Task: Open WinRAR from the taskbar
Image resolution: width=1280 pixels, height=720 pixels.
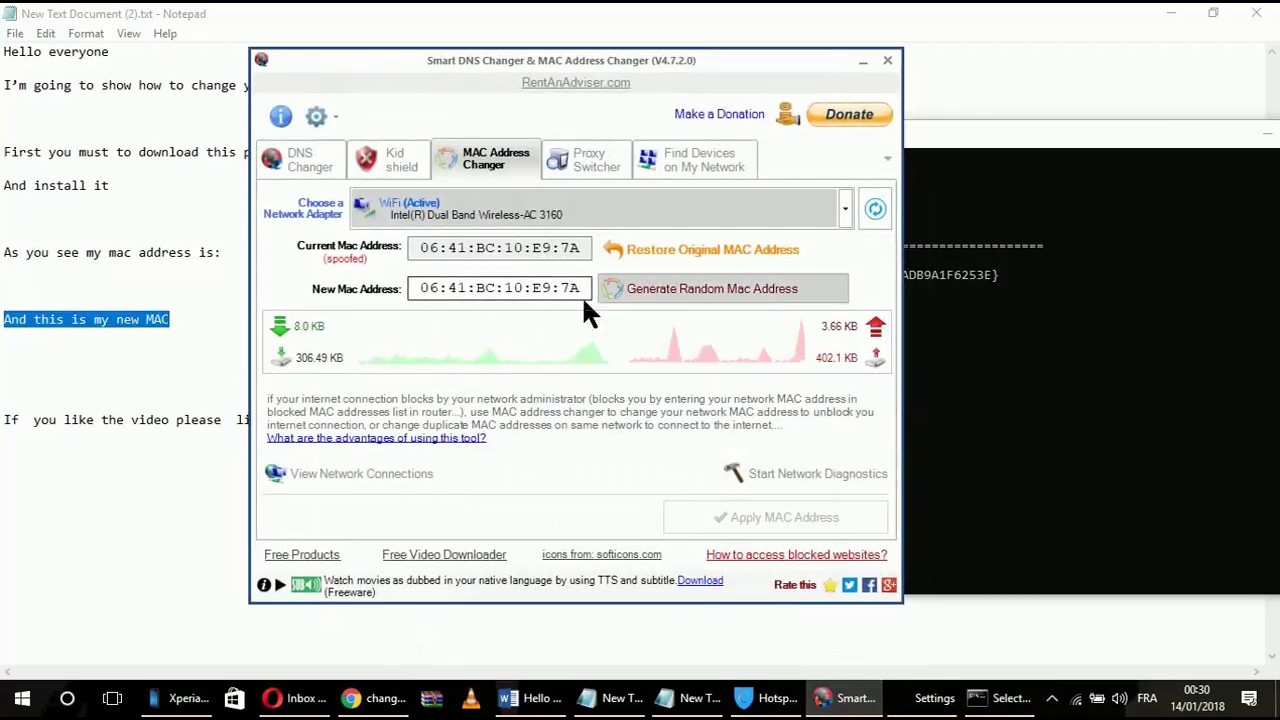Action: point(431,698)
